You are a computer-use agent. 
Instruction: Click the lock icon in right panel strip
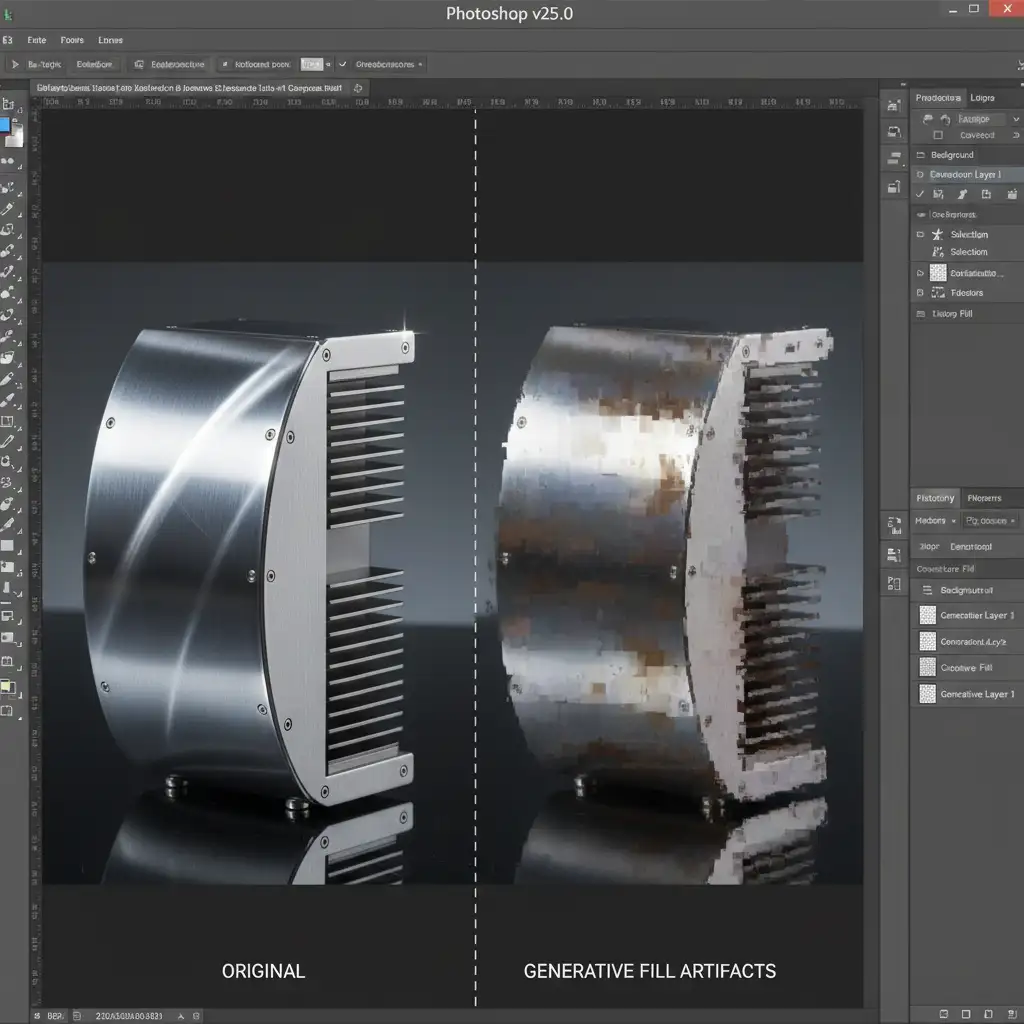tap(893, 186)
